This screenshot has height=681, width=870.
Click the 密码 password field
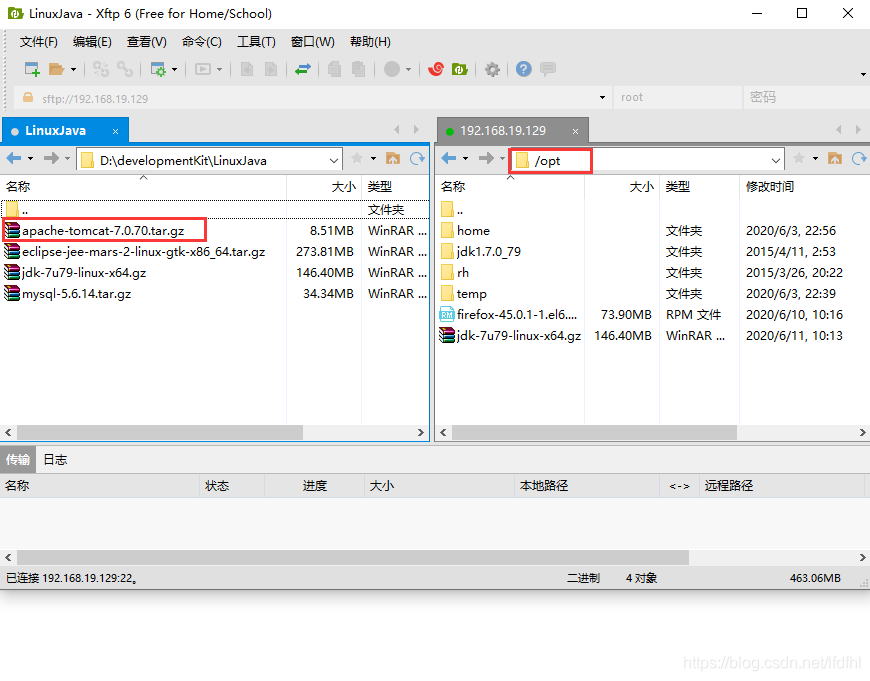coord(806,98)
